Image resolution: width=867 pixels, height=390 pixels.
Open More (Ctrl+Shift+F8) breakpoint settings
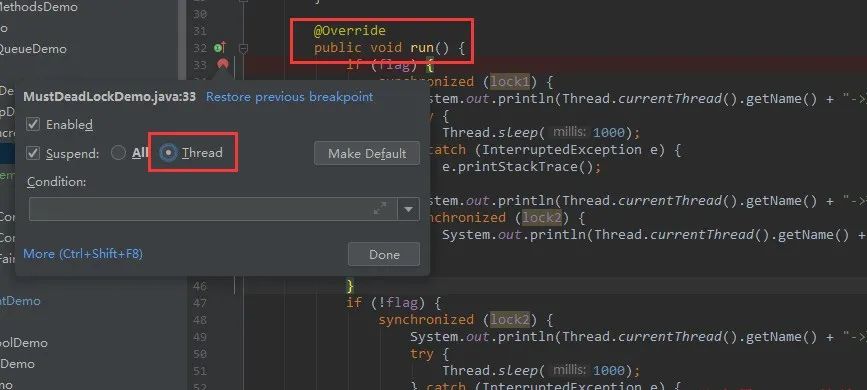83,254
